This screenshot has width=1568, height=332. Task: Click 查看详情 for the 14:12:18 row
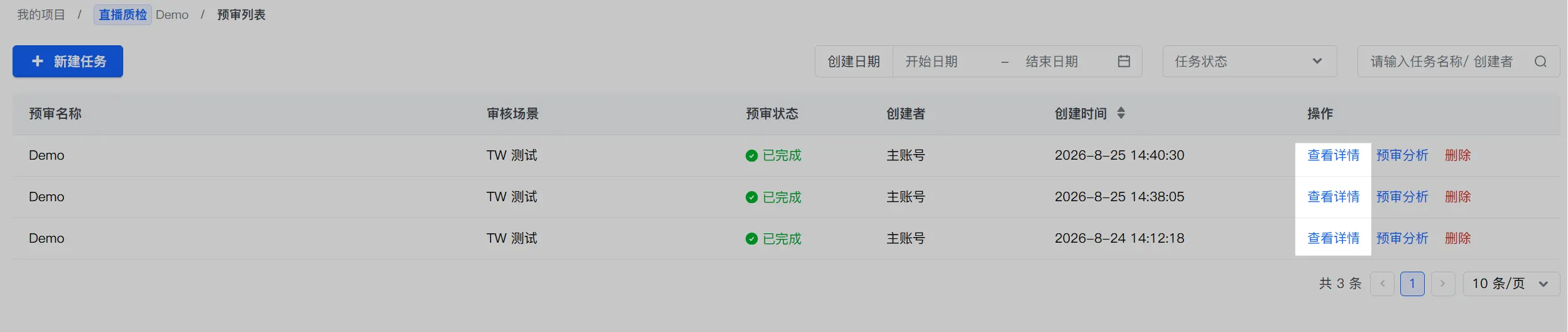1333,238
